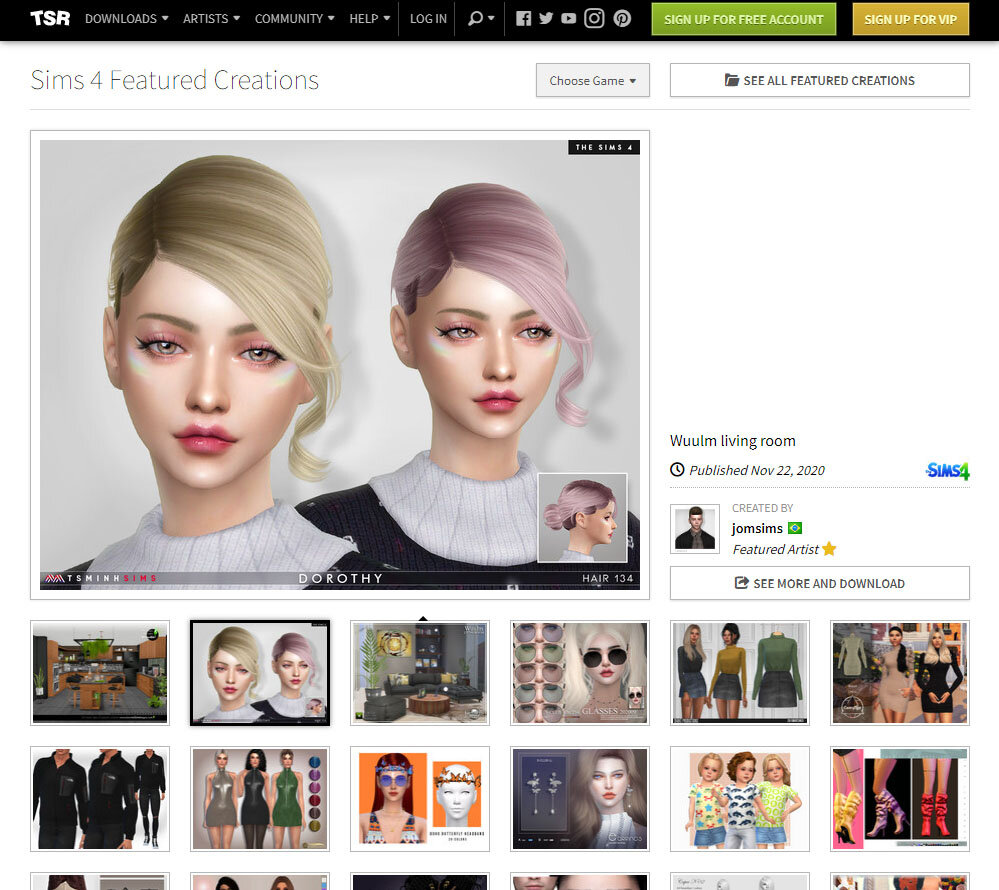This screenshot has height=890, width=999.
Task: Click Published Nov 22, 2020 date text
Action: point(757,470)
